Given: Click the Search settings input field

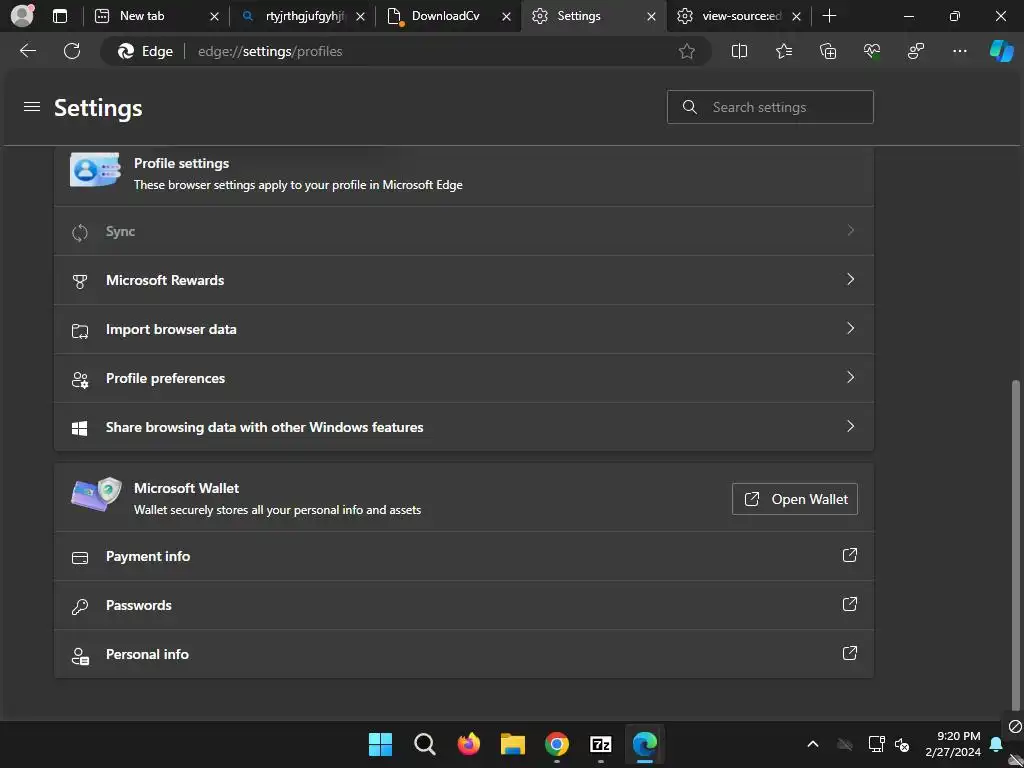Looking at the screenshot, I should pyautogui.click(x=770, y=107).
